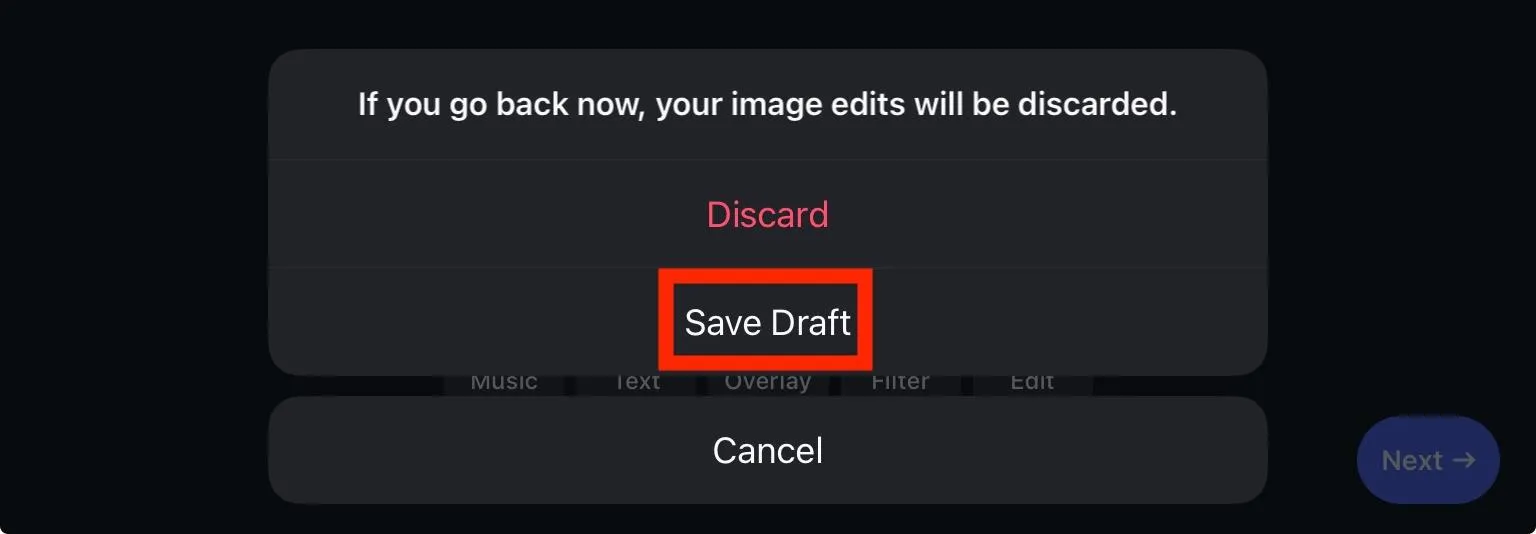This screenshot has height=534, width=1536.
Task: Dismiss the dialog with Cancel
Action: point(767,450)
